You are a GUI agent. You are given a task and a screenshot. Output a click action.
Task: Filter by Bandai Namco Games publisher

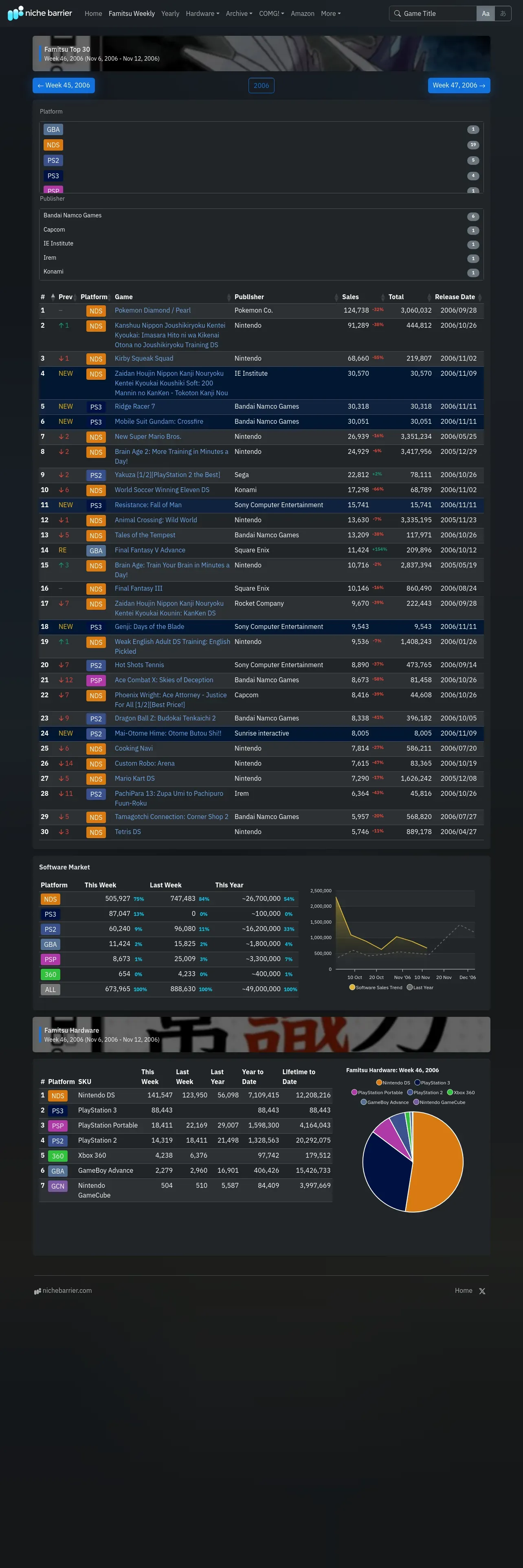coord(261,215)
